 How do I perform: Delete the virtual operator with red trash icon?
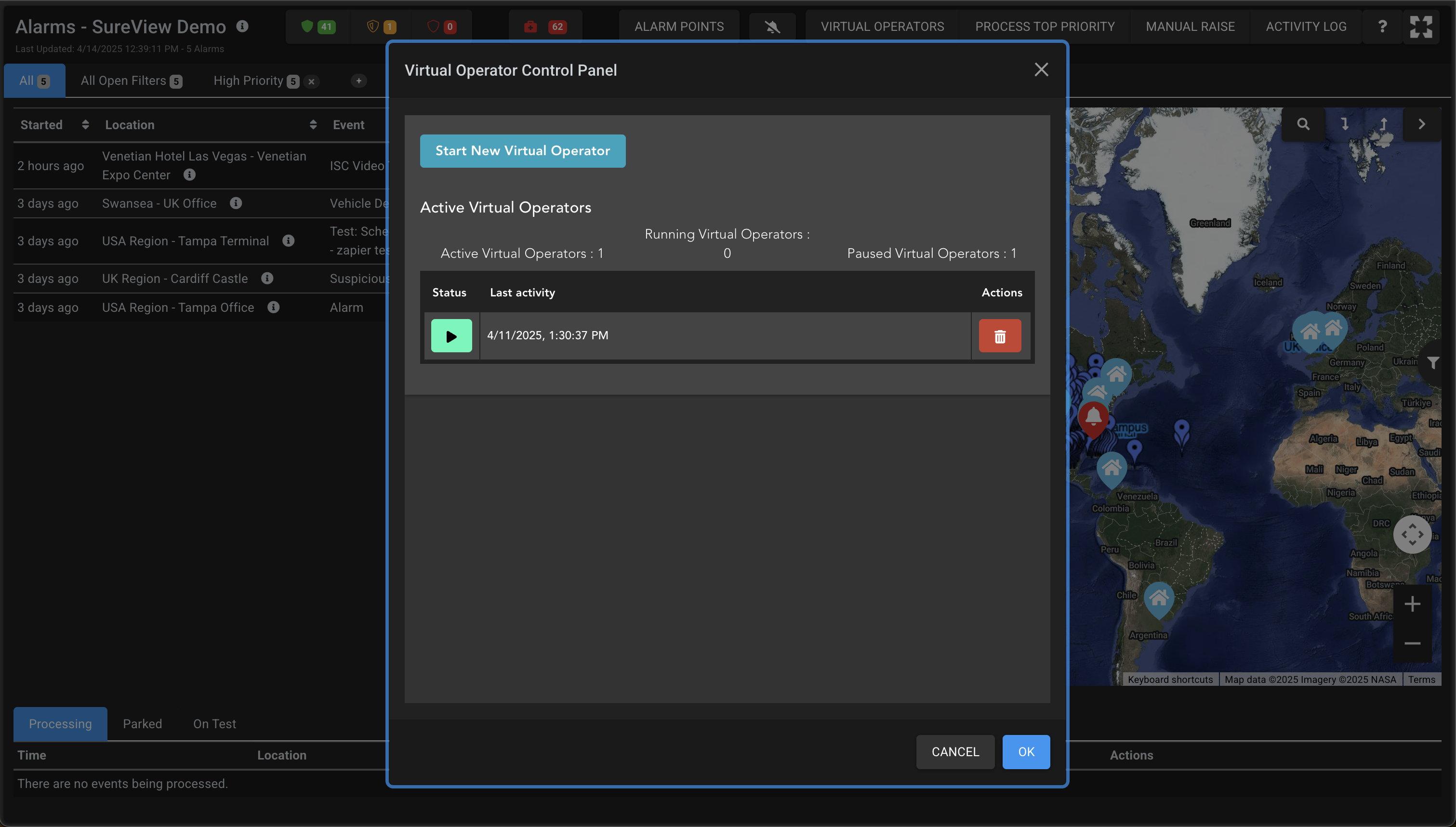[1000, 336]
